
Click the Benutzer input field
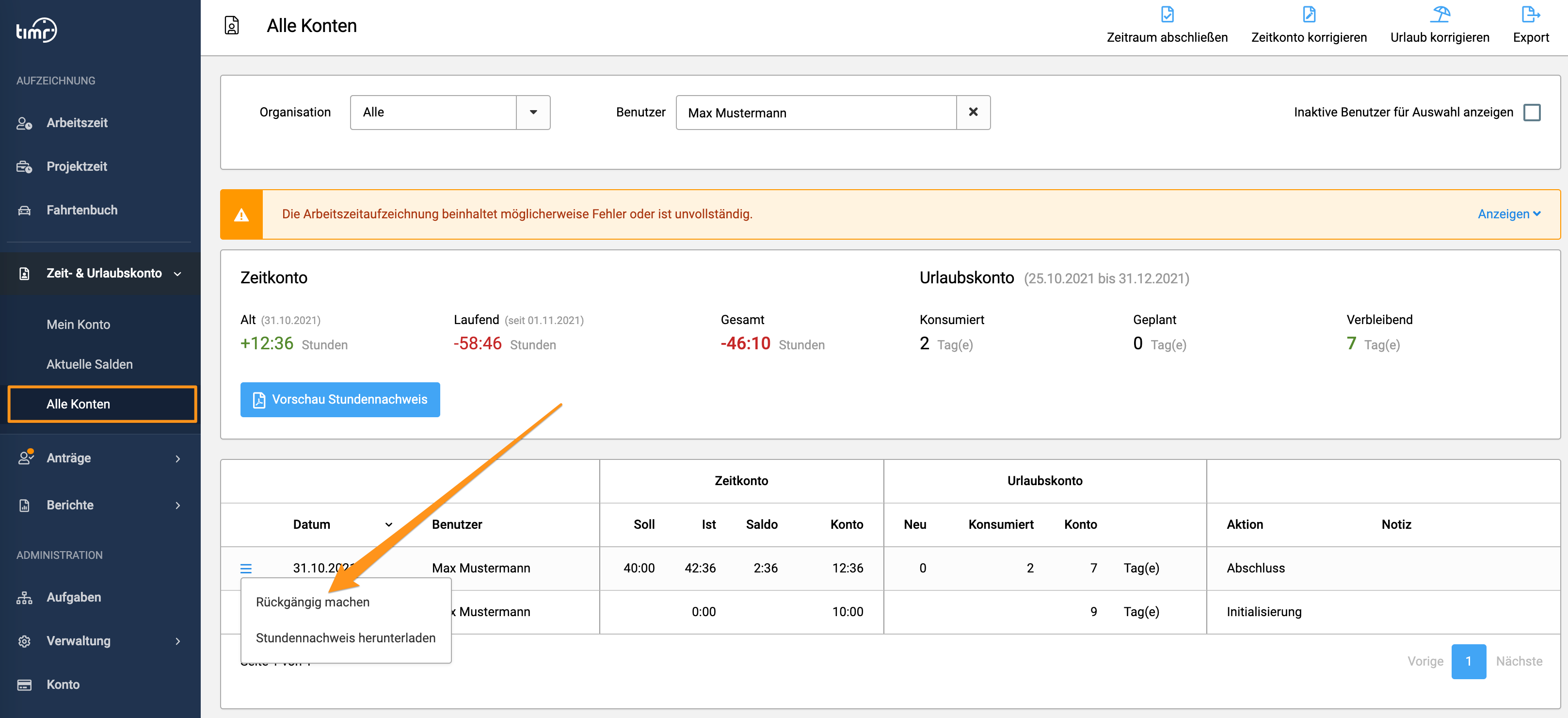click(x=816, y=112)
